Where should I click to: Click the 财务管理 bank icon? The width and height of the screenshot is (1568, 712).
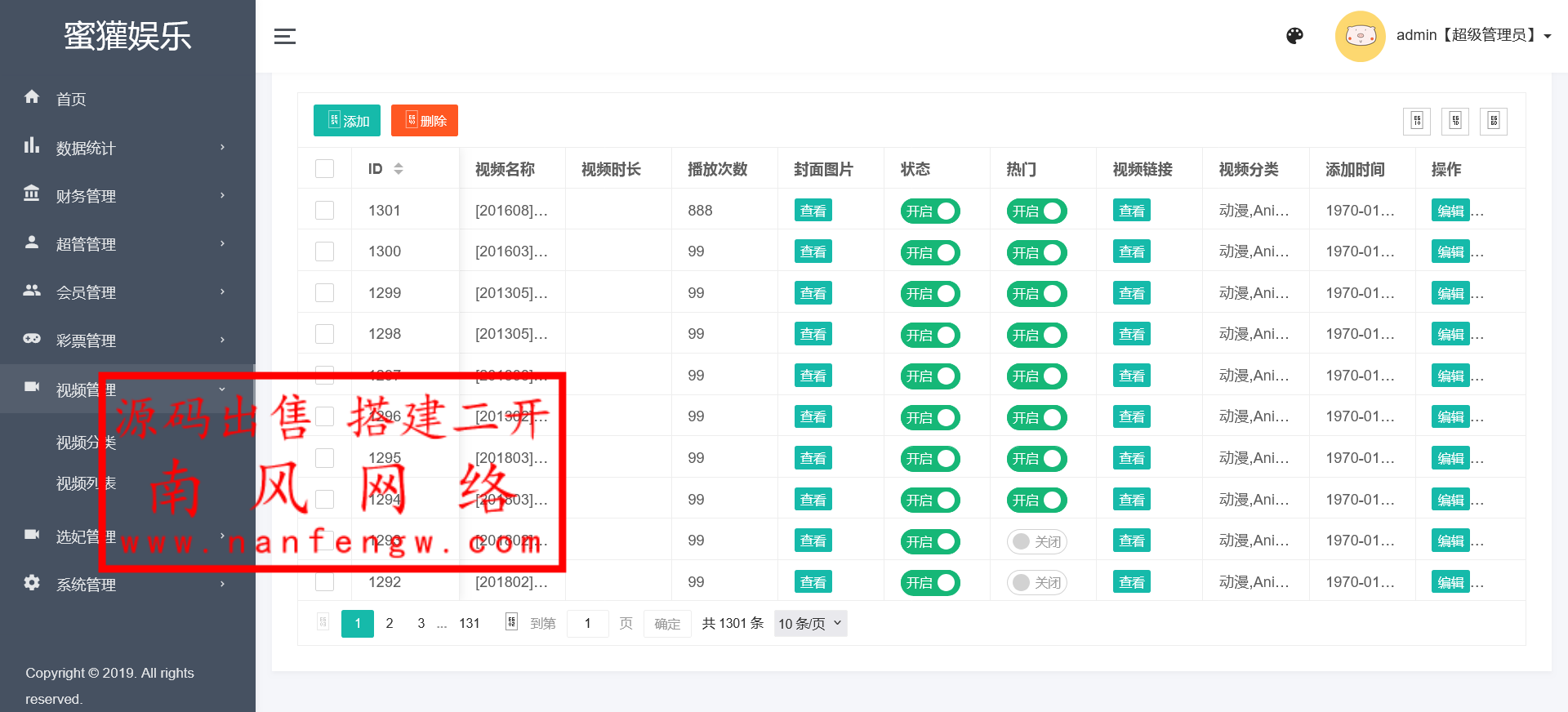click(32, 194)
